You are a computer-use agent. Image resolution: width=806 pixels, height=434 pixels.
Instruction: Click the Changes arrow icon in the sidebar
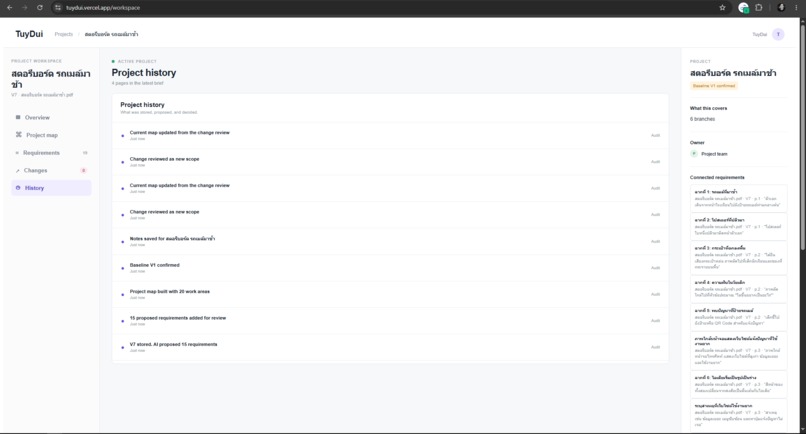point(17,170)
